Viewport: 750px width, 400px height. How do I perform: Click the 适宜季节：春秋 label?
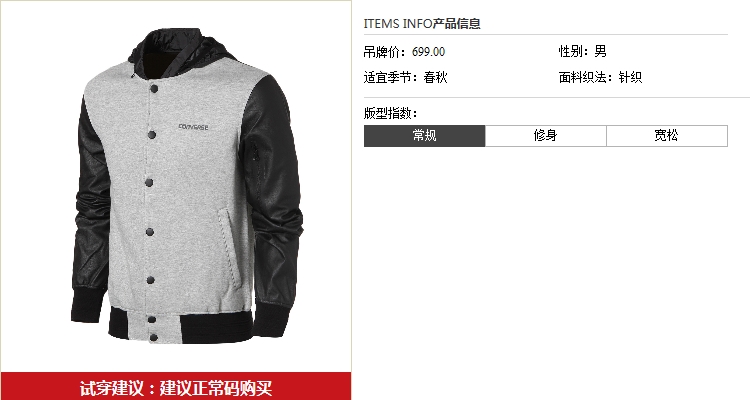pyautogui.click(x=406, y=77)
